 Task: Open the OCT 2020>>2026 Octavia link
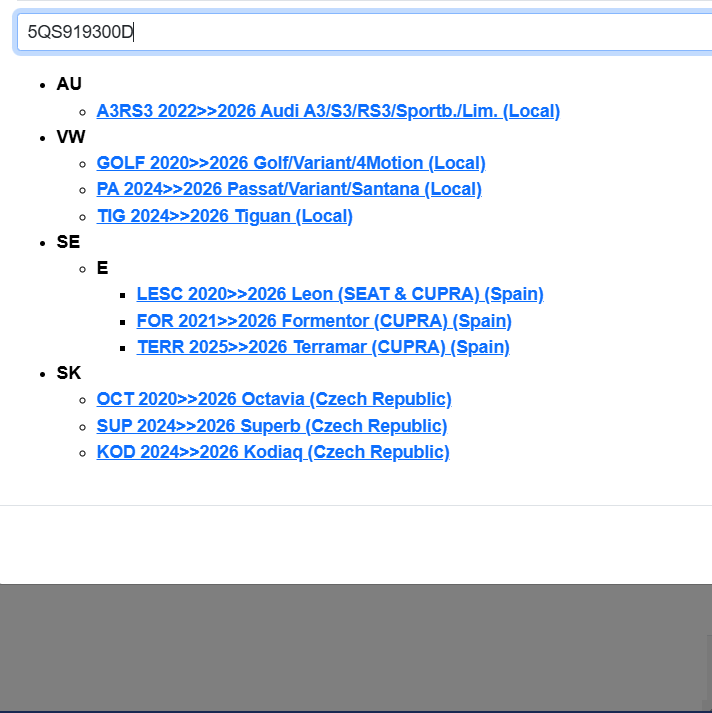coord(274,399)
